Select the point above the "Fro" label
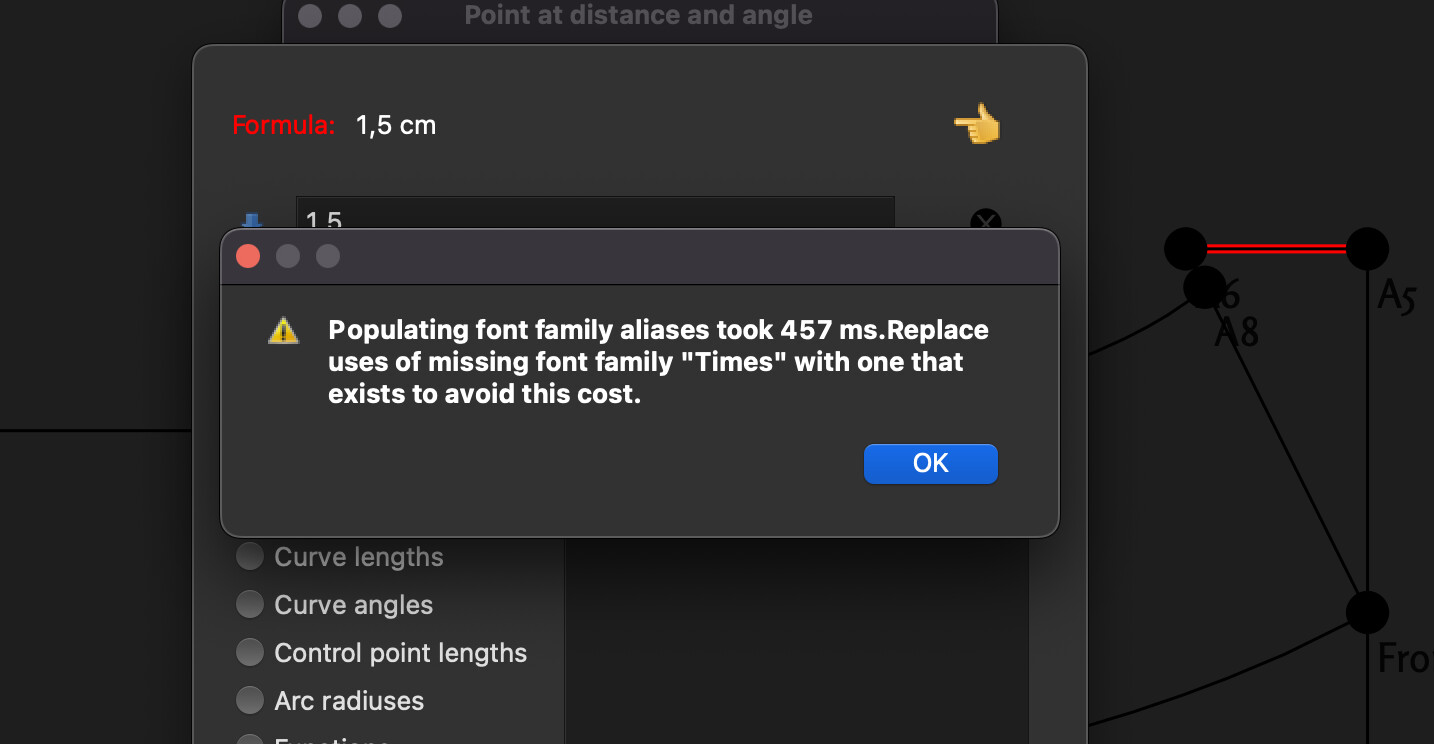 tap(1367, 612)
